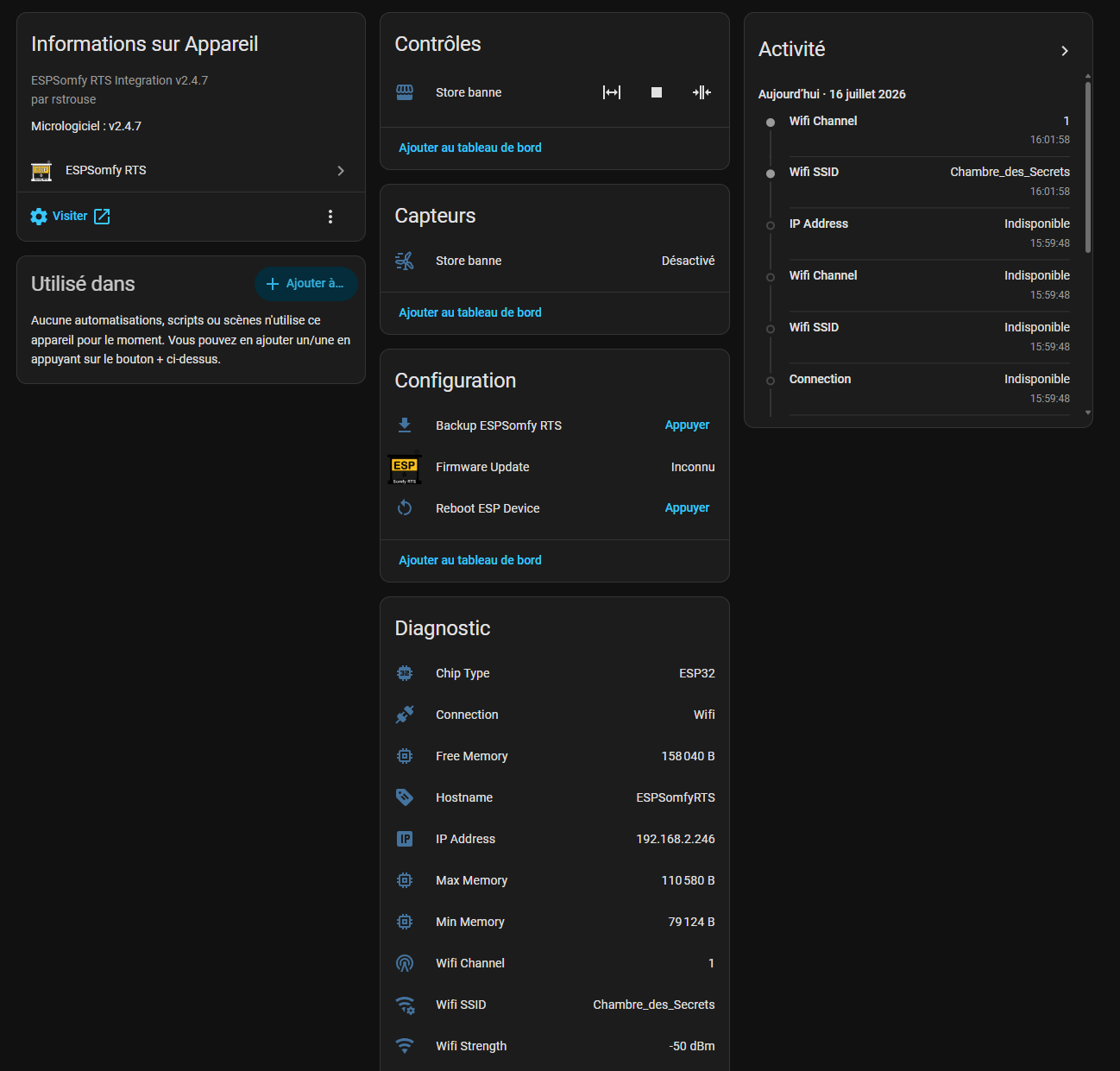
Task: Click the Store banne label in Capteurs
Action: tap(469, 261)
